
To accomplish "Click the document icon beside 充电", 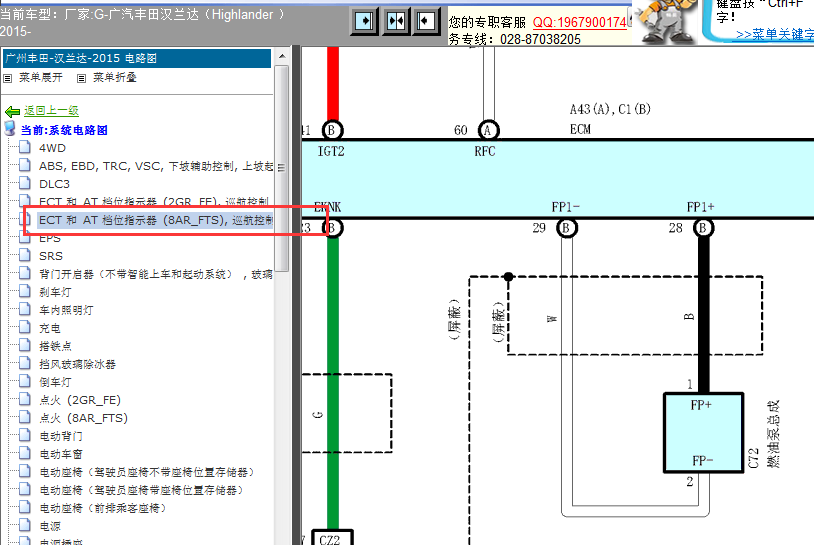I will (x=24, y=326).
